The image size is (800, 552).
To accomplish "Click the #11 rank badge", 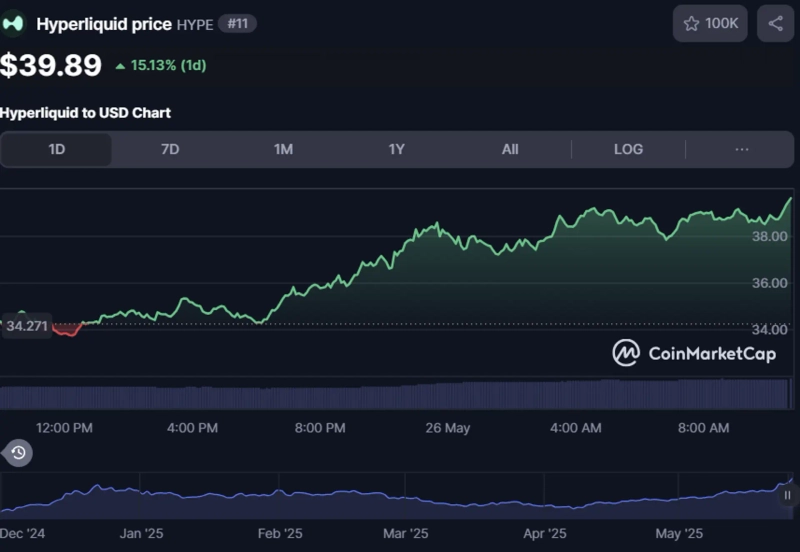I will 237,23.
